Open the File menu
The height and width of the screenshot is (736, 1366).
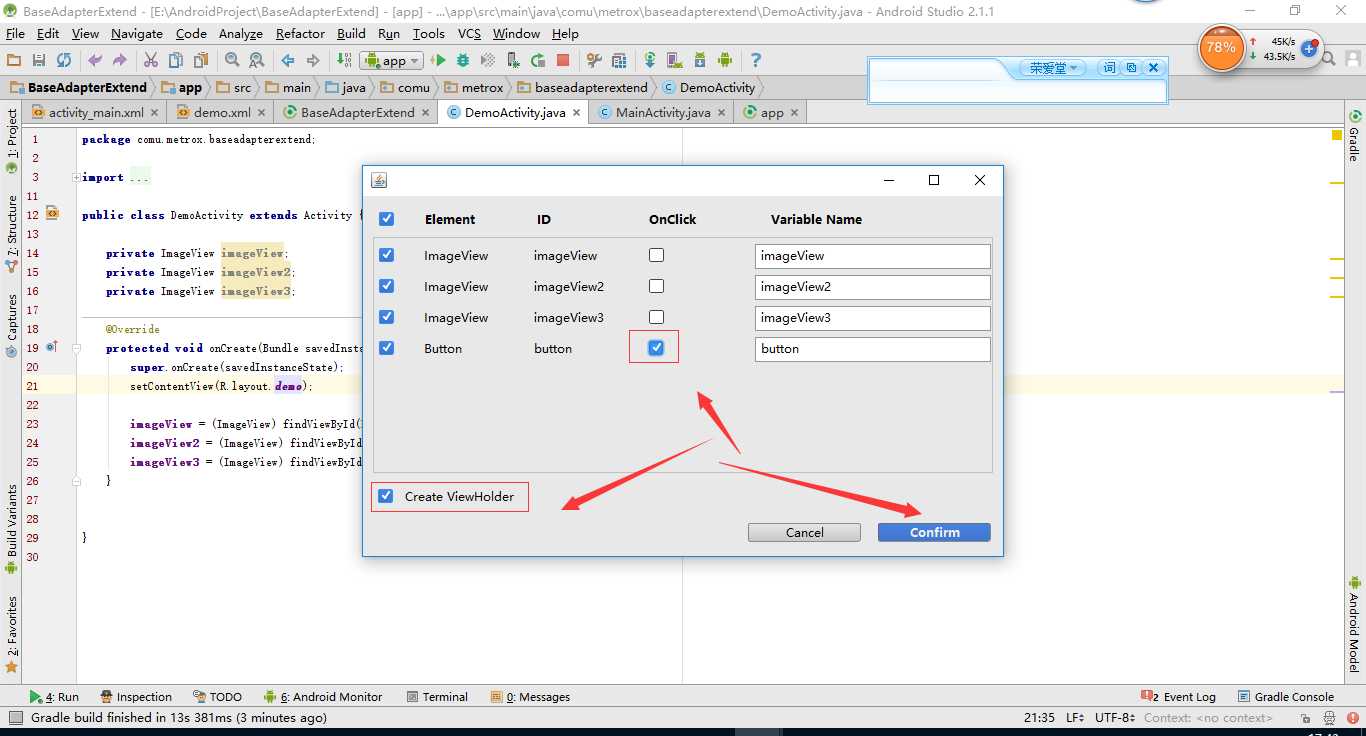pyautogui.click(x=15, y=33)
